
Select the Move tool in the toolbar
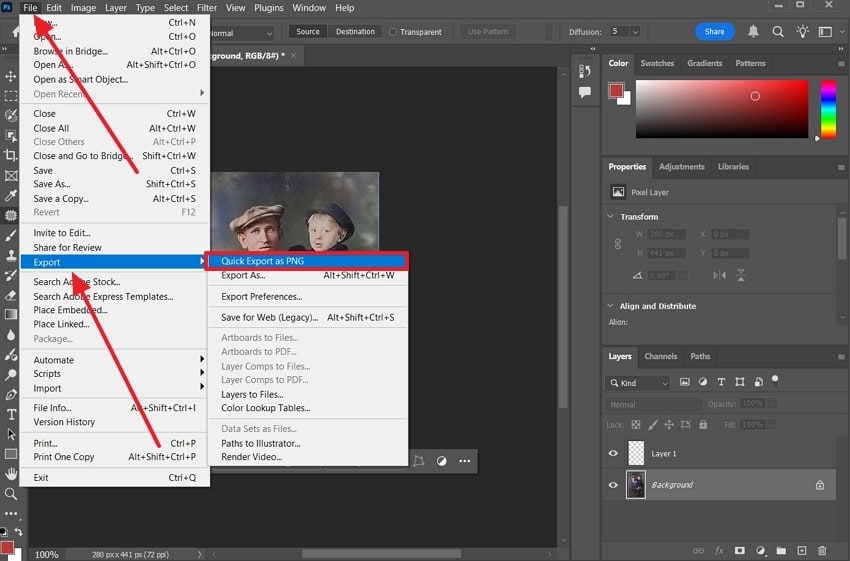(x=11, y=76)
